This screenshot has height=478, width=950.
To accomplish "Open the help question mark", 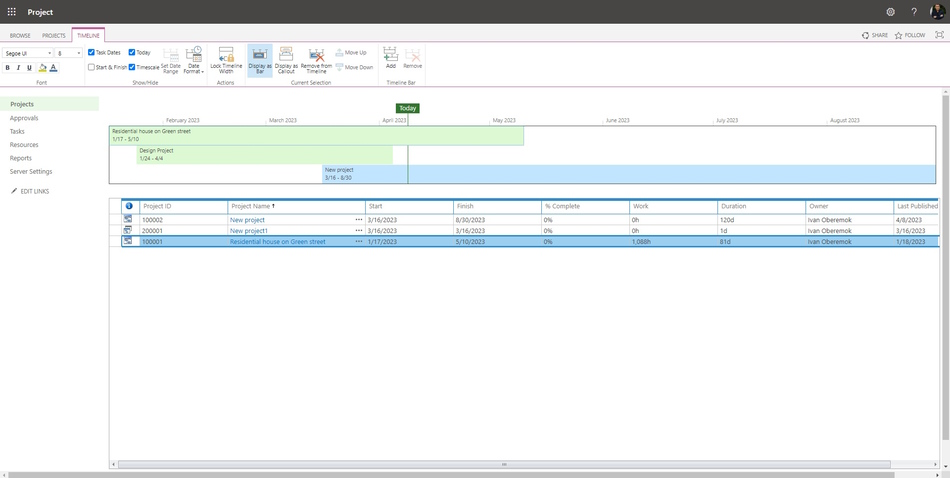I will coord(914,12).
